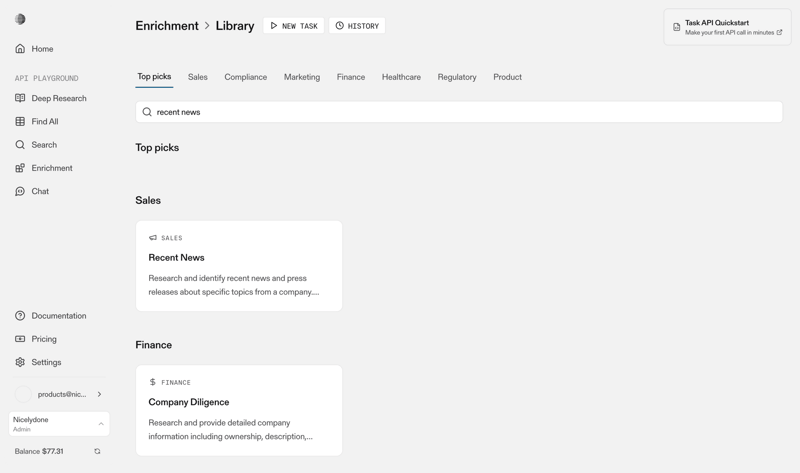Click the app logo in the sidebar
Screen dimensions: 800x473
click(x=20, y=19)
